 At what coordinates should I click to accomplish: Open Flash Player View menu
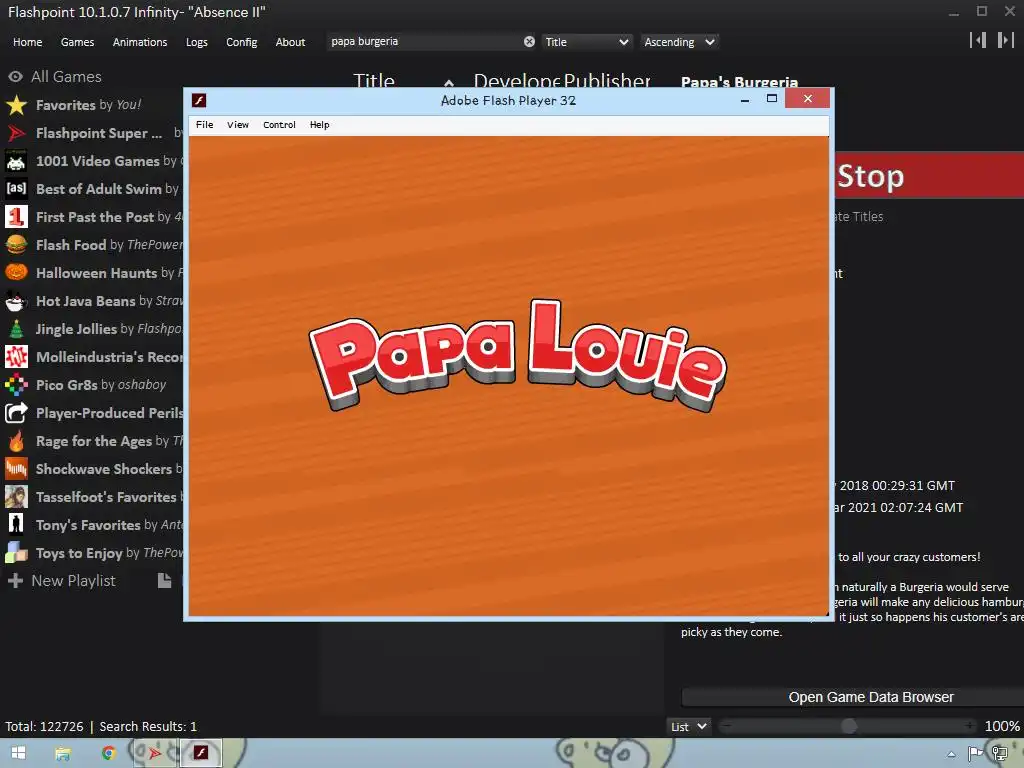[x=238, y=125]
